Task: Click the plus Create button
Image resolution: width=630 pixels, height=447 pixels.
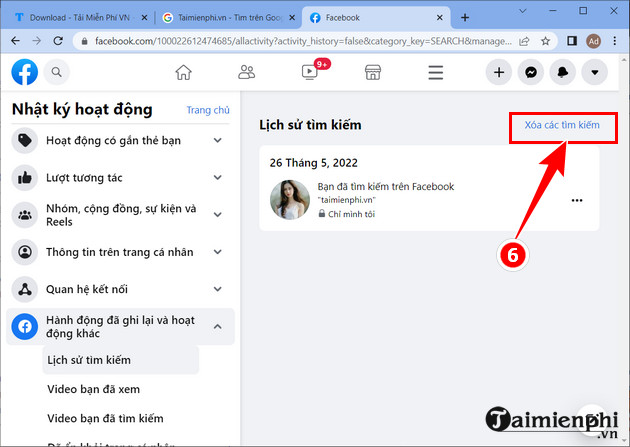Action: point(499,72)
